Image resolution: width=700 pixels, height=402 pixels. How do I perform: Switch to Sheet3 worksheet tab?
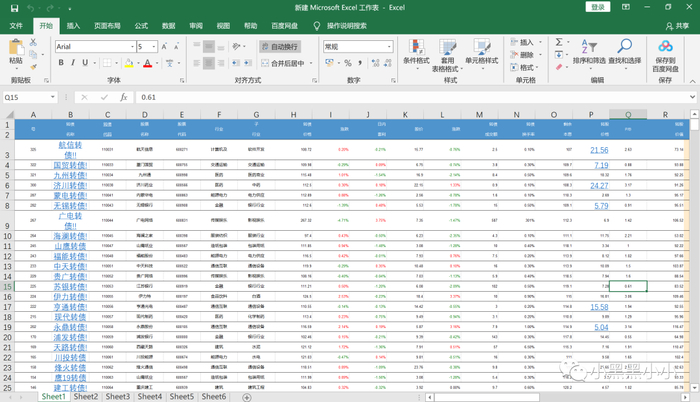point(118,397)
